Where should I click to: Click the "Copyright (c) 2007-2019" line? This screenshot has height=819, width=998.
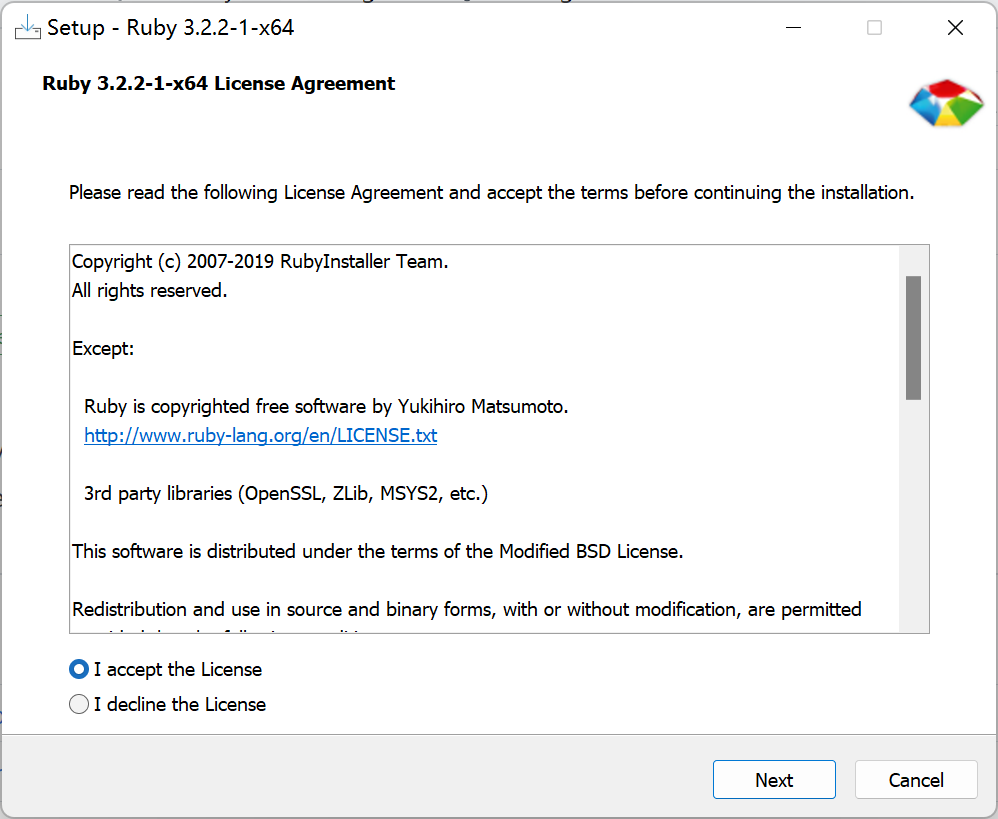[260, 262]
